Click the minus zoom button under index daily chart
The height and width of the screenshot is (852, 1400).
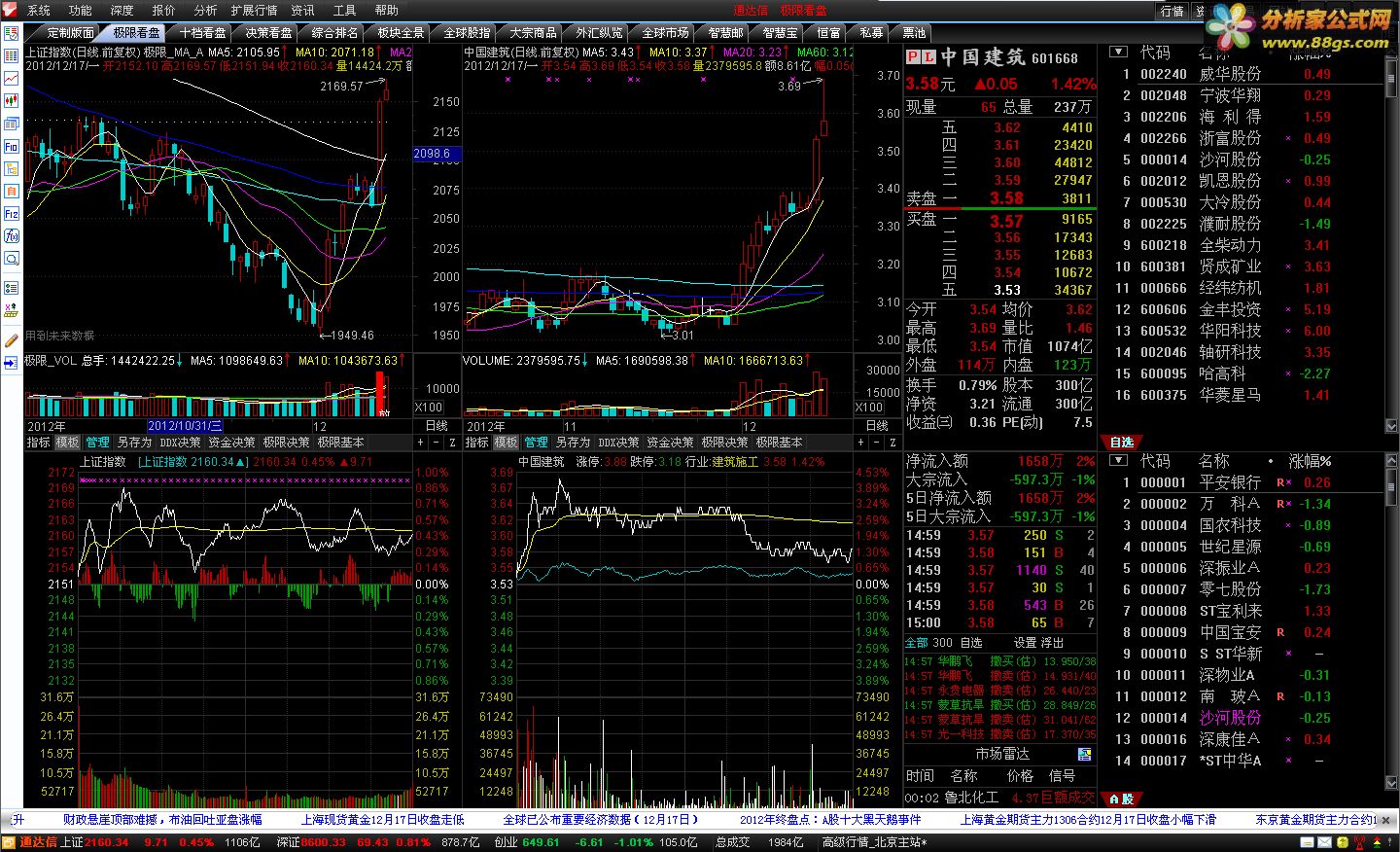point(437,443)
